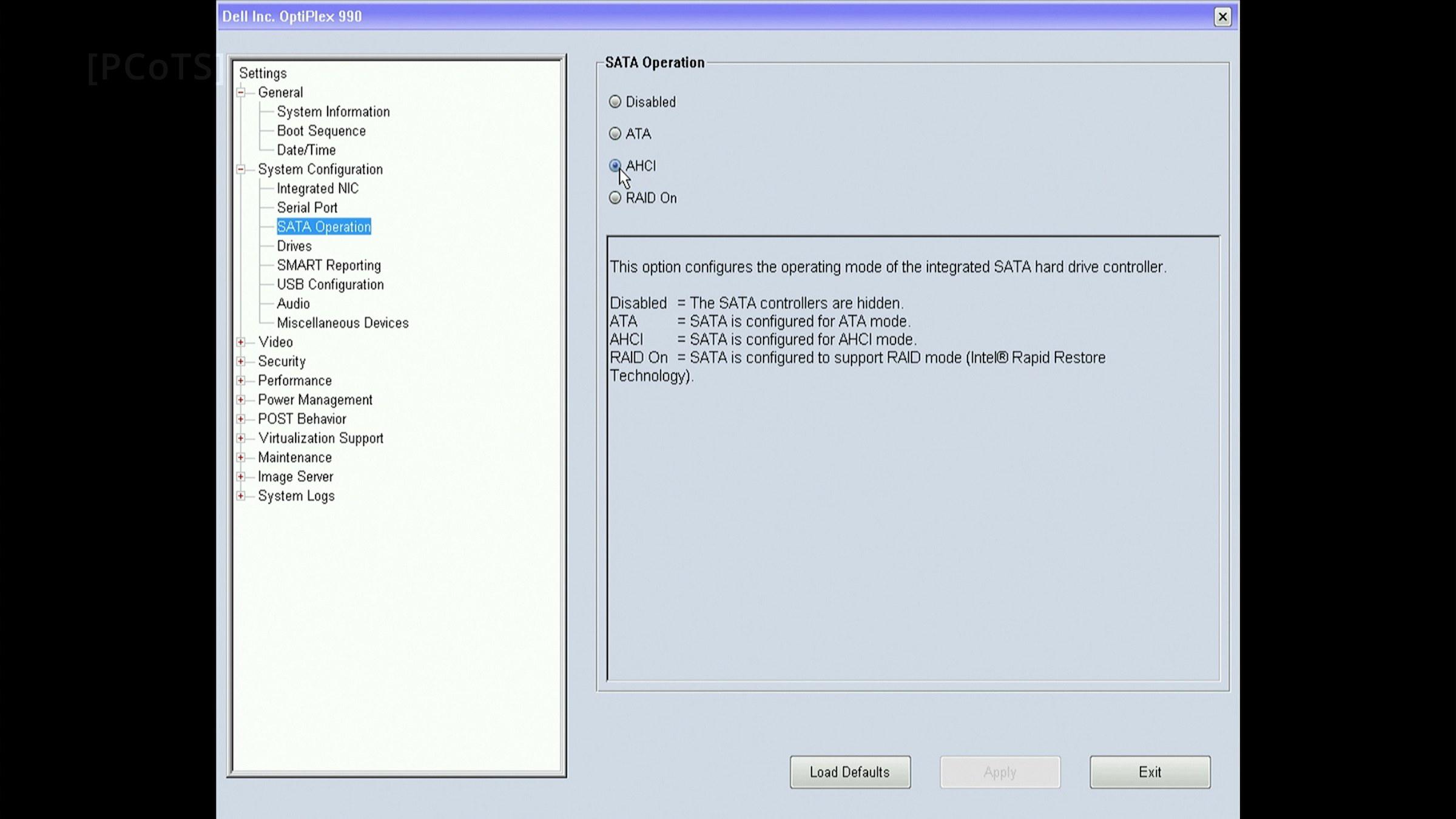This screenshot has width=1456, height=819.
Task: Select the Image Server label
Action: (x=295, y=477)
